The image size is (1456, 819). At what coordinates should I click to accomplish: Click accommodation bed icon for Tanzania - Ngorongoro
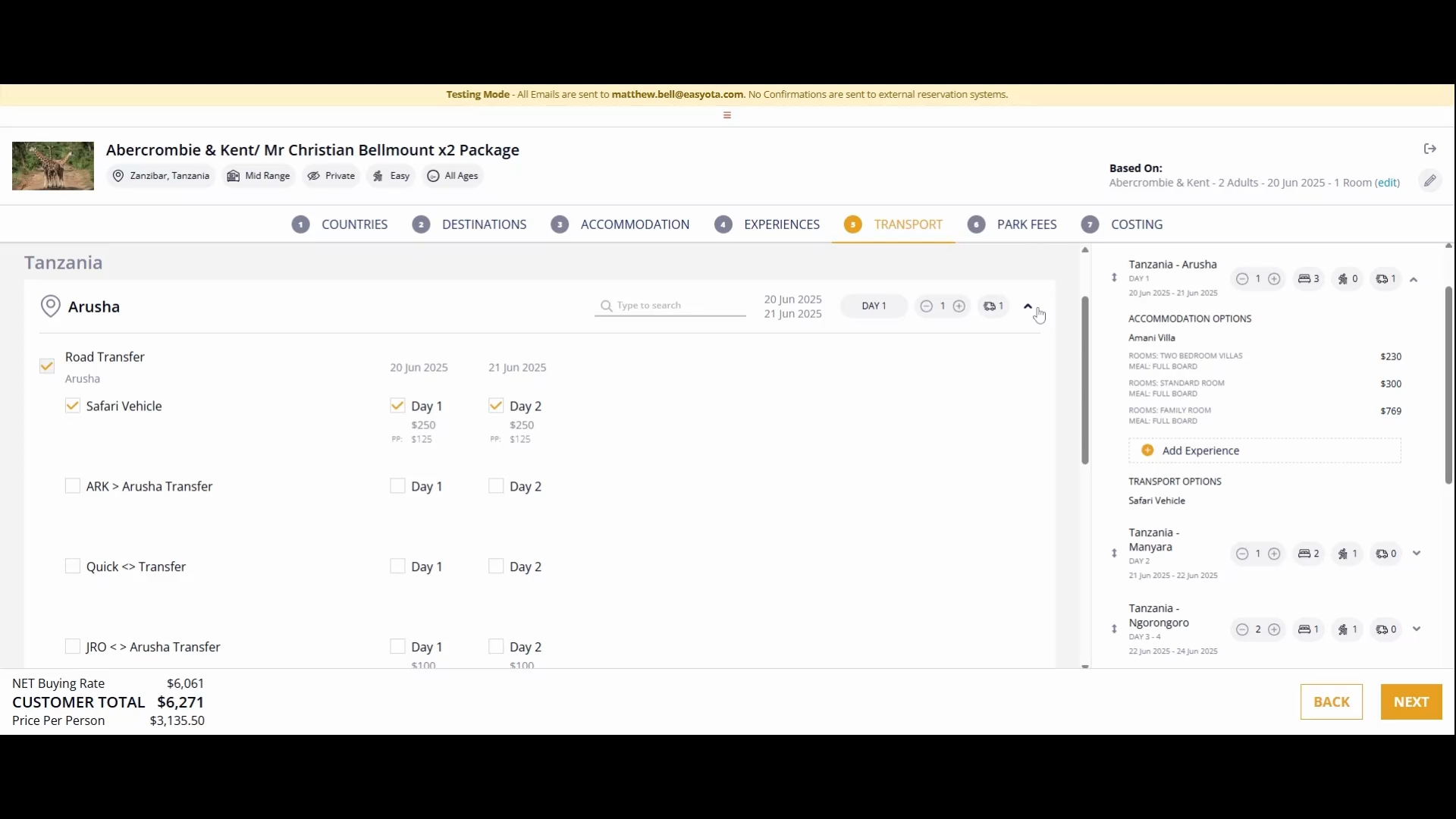coord(1304,629)
